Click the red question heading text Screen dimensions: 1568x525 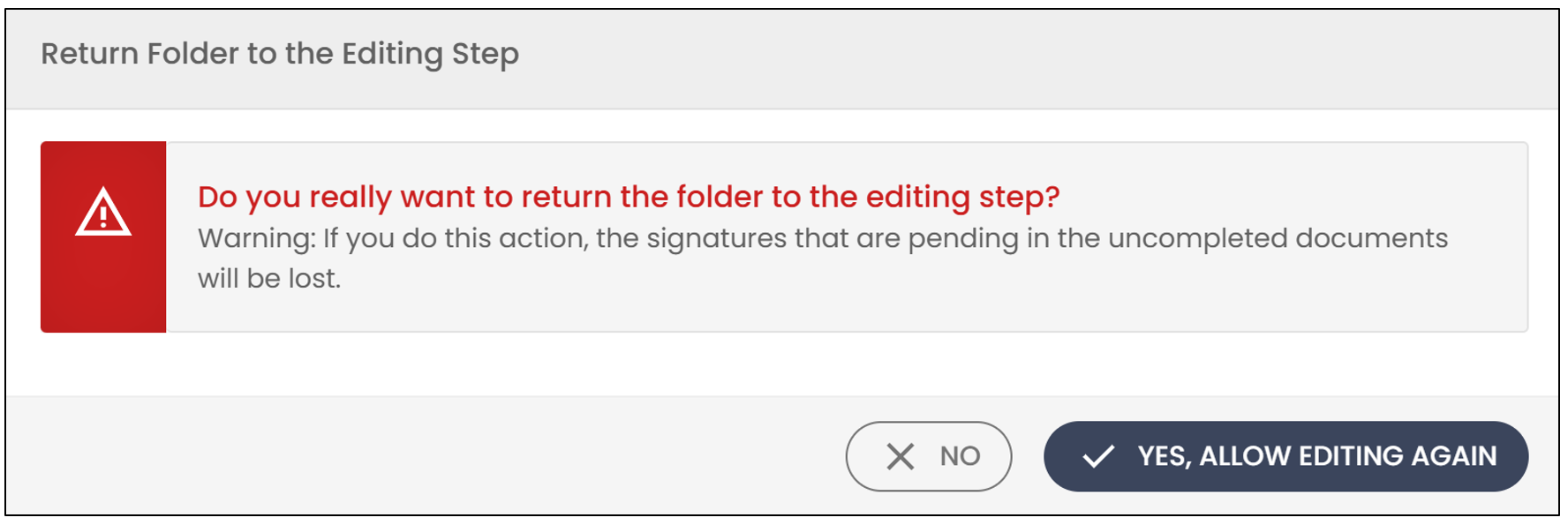629,197
